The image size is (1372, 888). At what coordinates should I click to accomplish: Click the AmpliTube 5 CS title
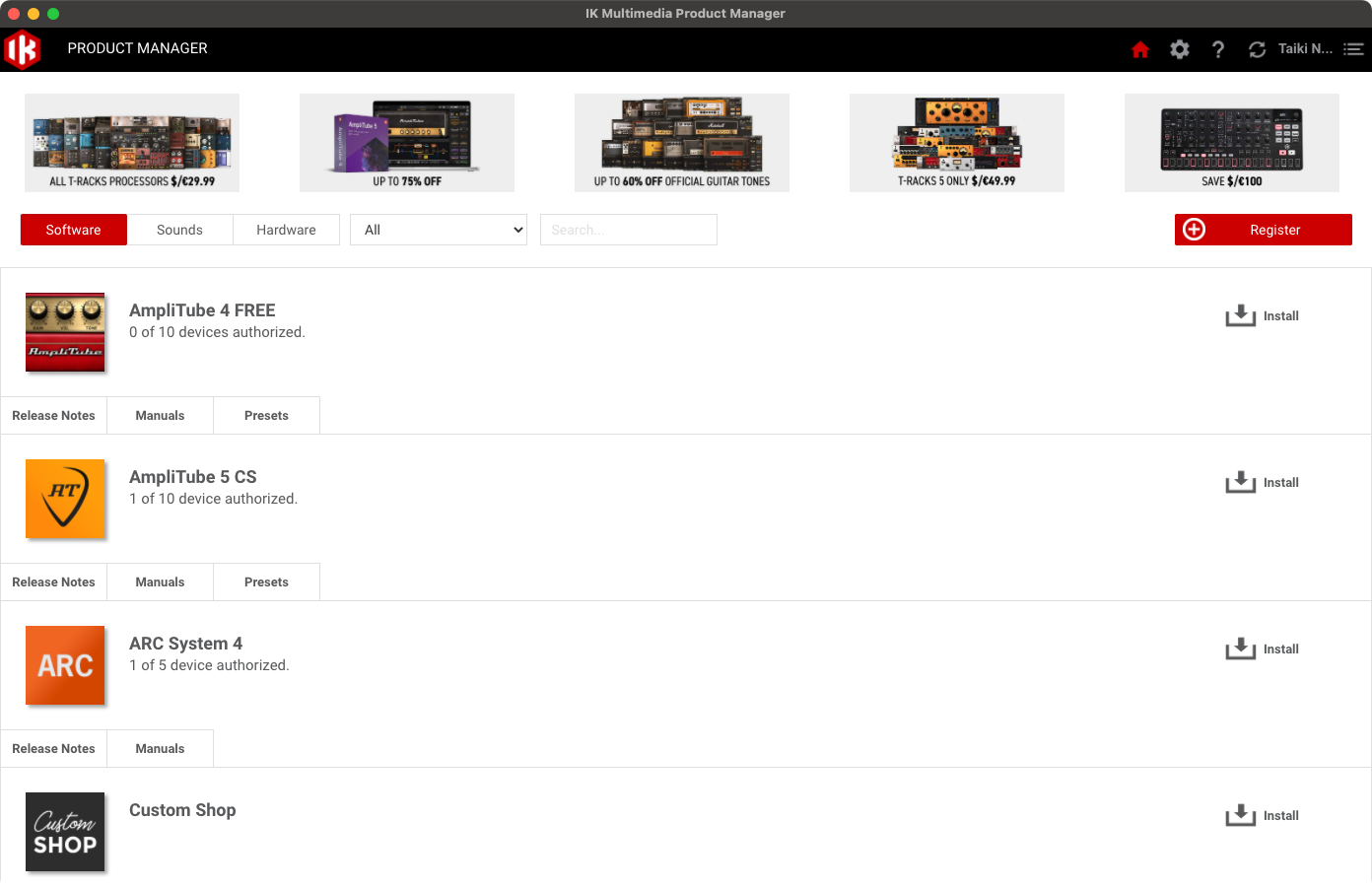(193, 477)
